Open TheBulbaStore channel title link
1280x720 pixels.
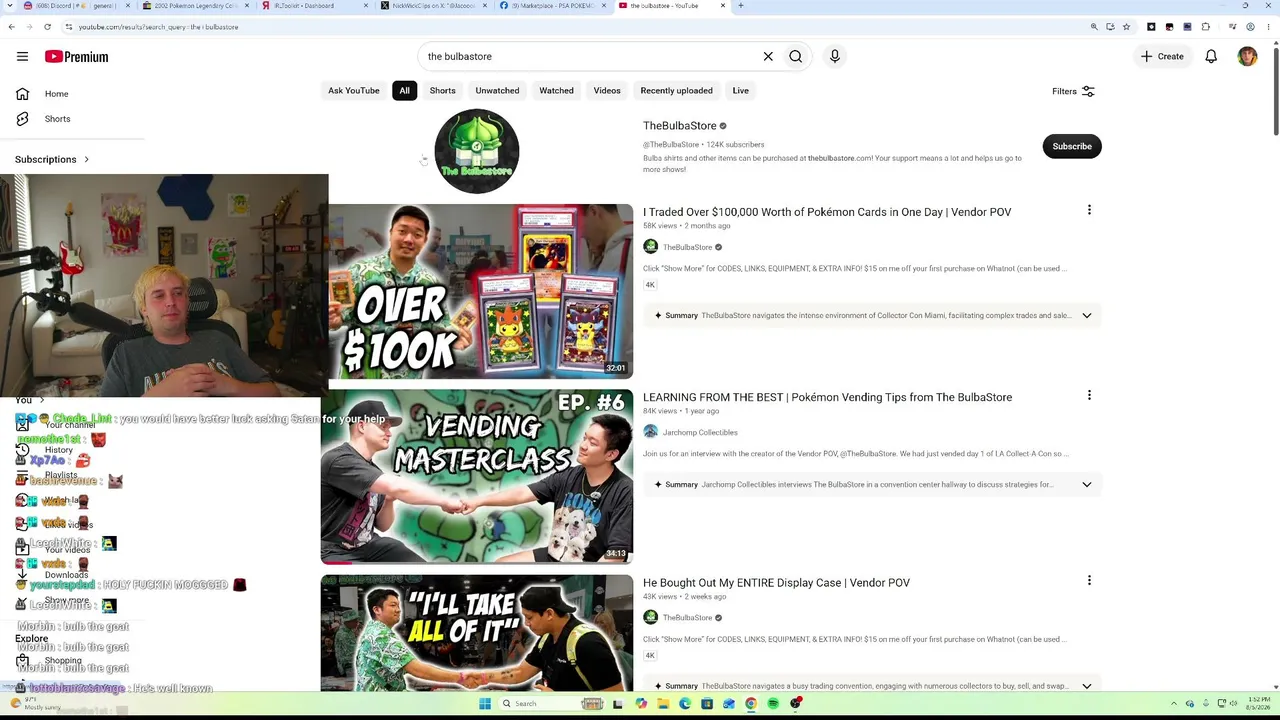680,126
